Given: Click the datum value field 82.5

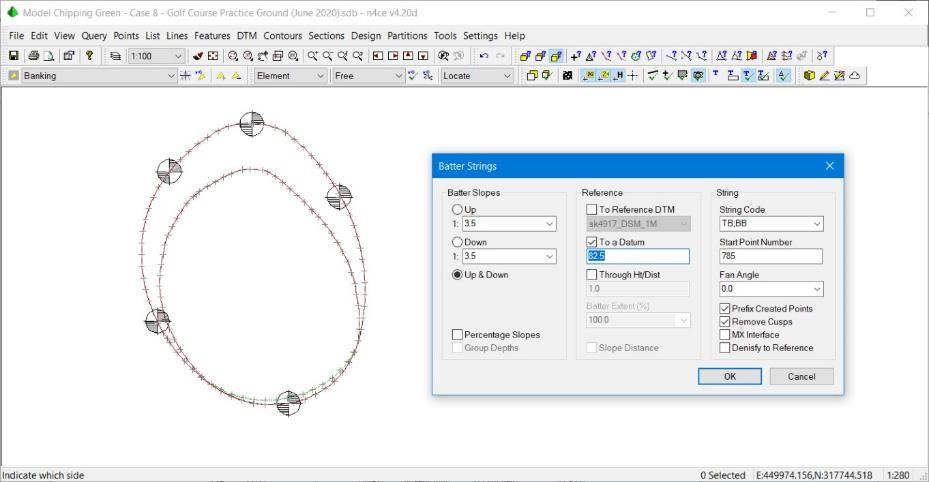Looking at the screenshot, I should pyautogui.click(x=638, y=256).
